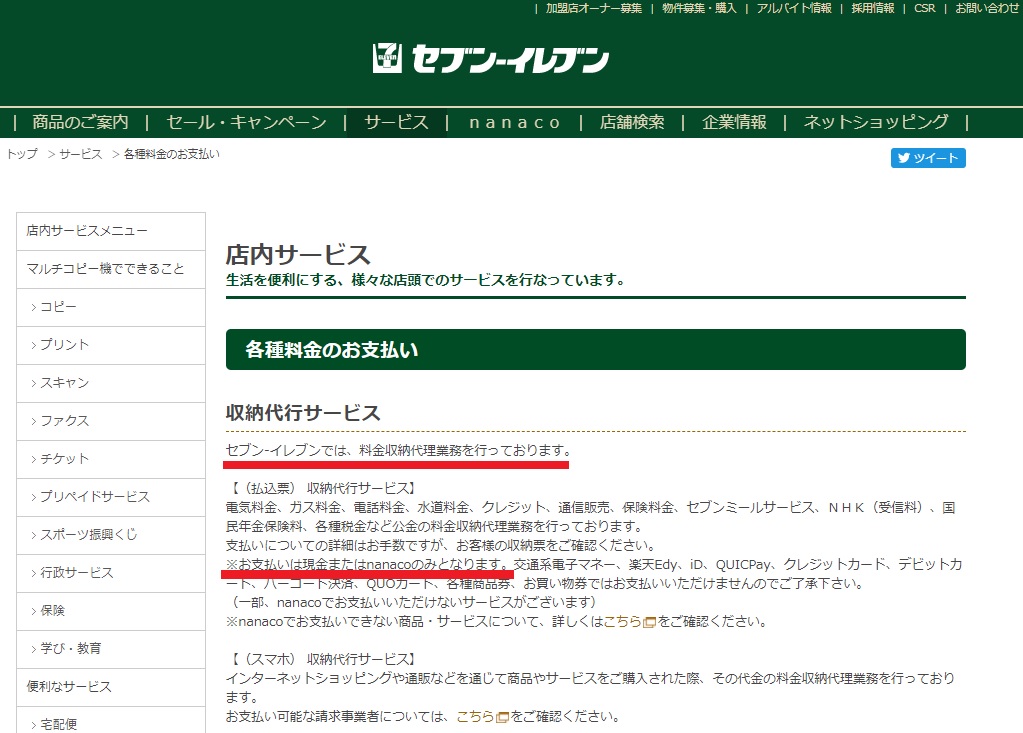The width and height of the screenshot is (1023, 733).
Task: Select セール・キャンペーン in main navigation
Action: [x=246, y=122]
